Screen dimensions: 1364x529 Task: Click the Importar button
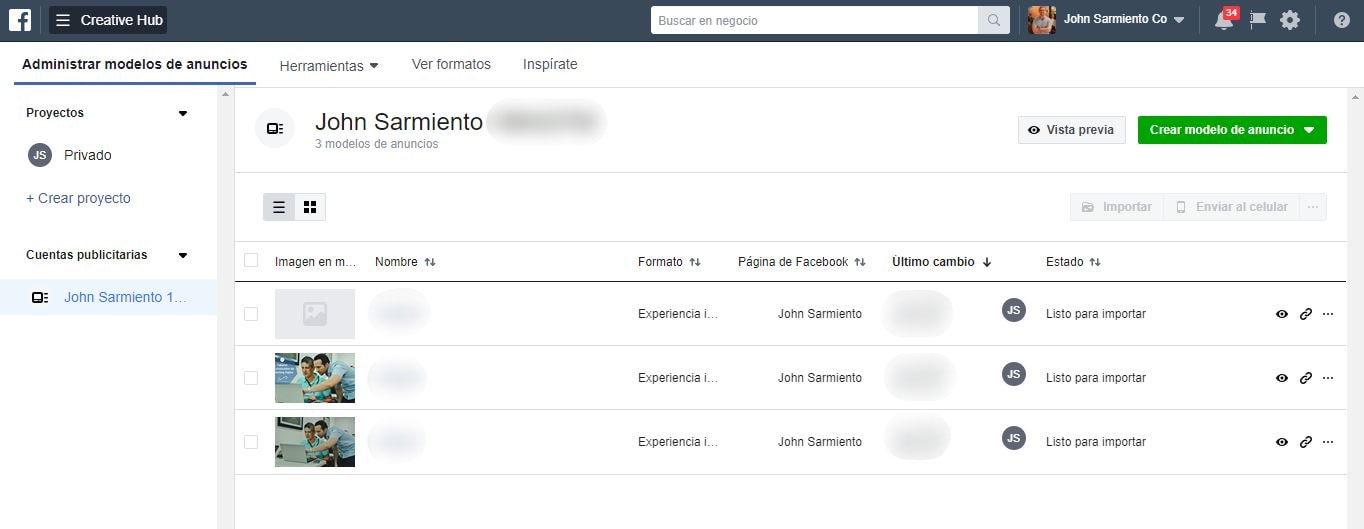[x=1117, y=207]
